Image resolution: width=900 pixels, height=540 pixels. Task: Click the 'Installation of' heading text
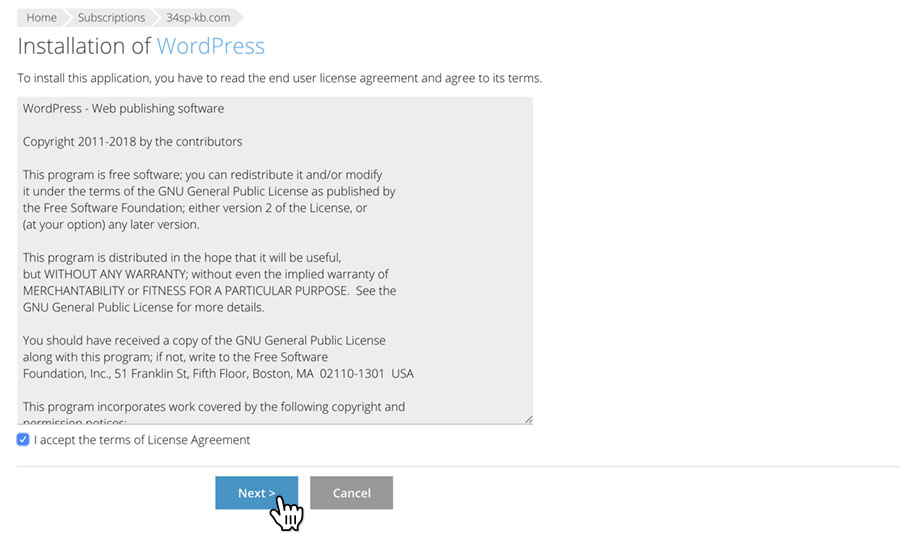click(x=84, y=46)
